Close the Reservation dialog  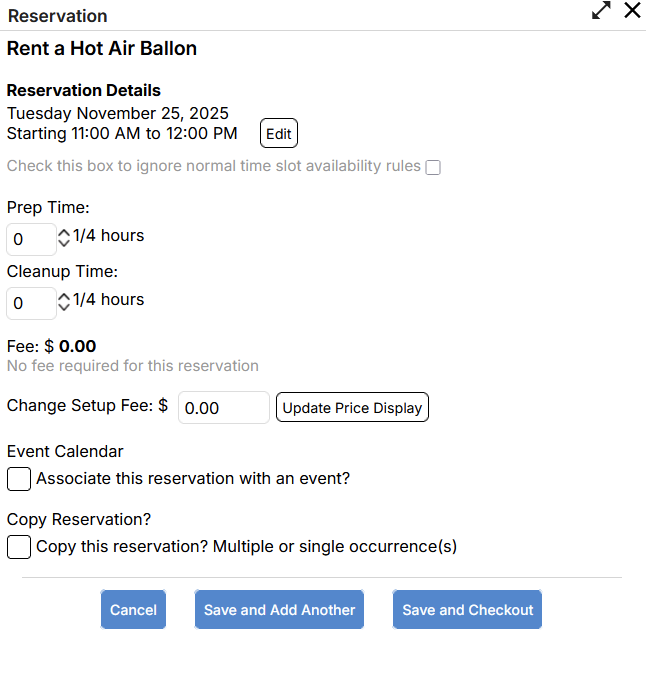click(632, 11)
